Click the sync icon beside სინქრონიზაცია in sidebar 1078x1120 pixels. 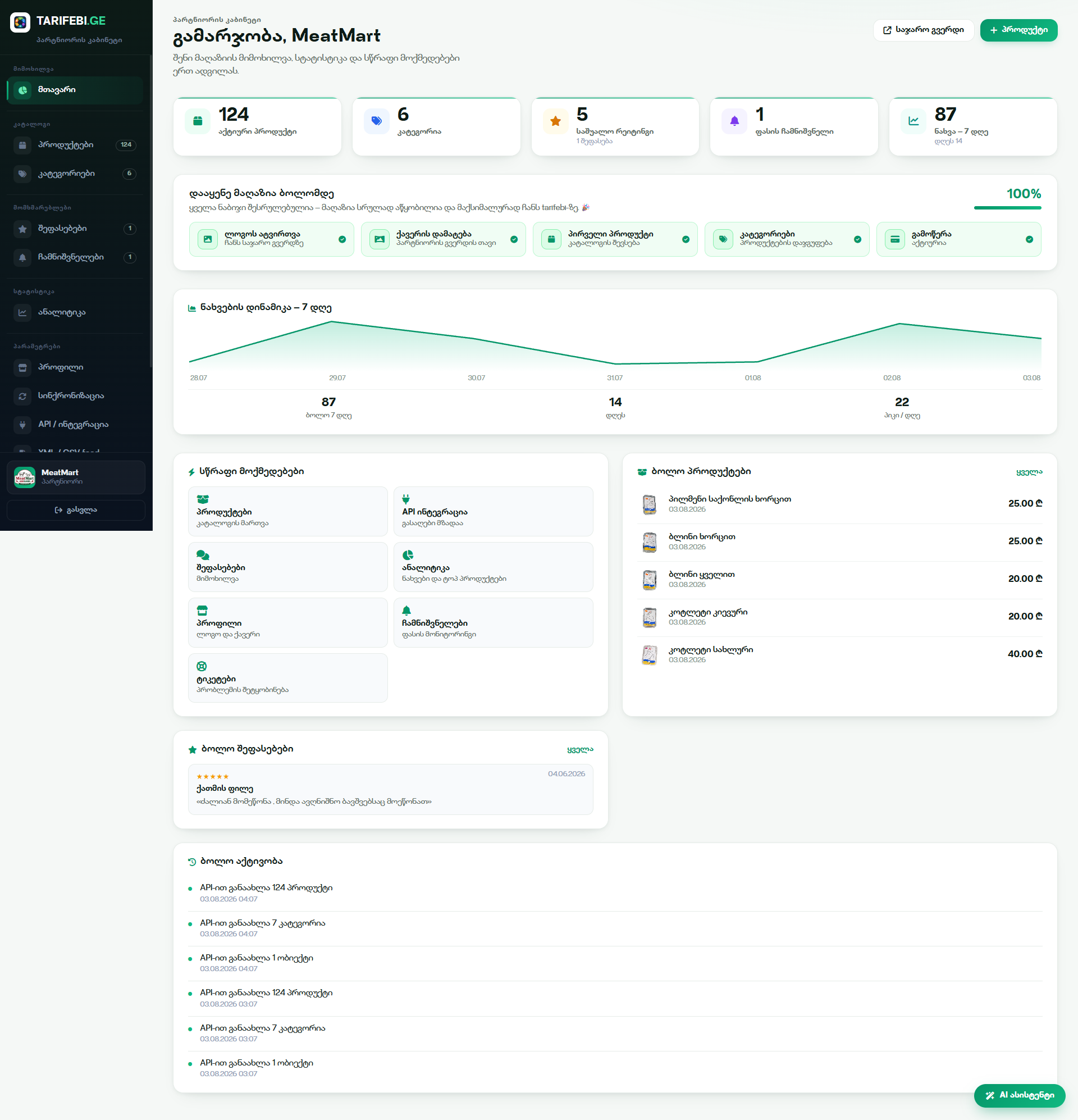[x=22, y=396]
